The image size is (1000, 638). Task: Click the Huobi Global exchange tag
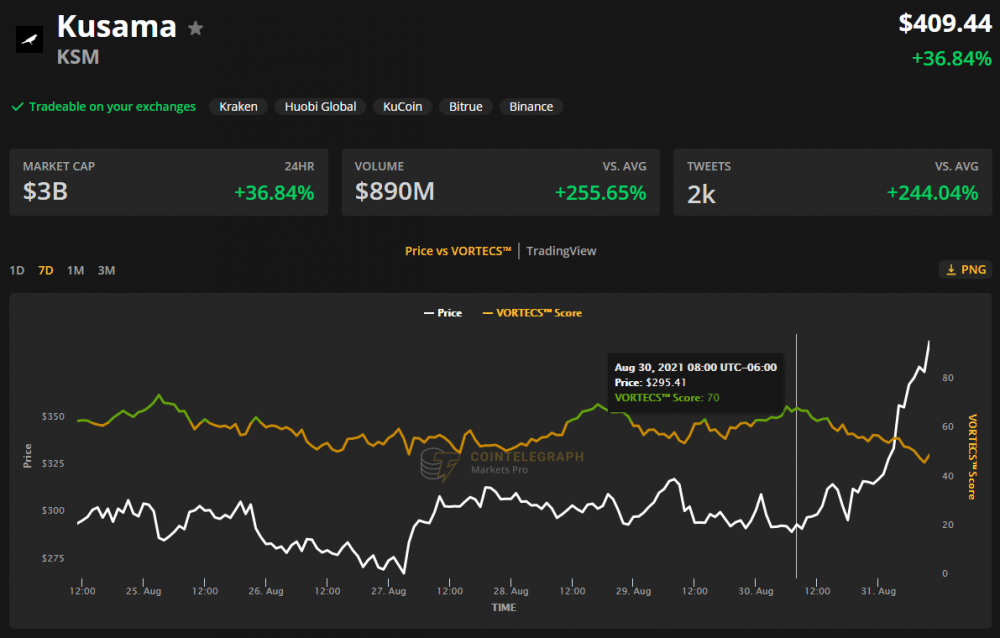[x=320, y=107]
